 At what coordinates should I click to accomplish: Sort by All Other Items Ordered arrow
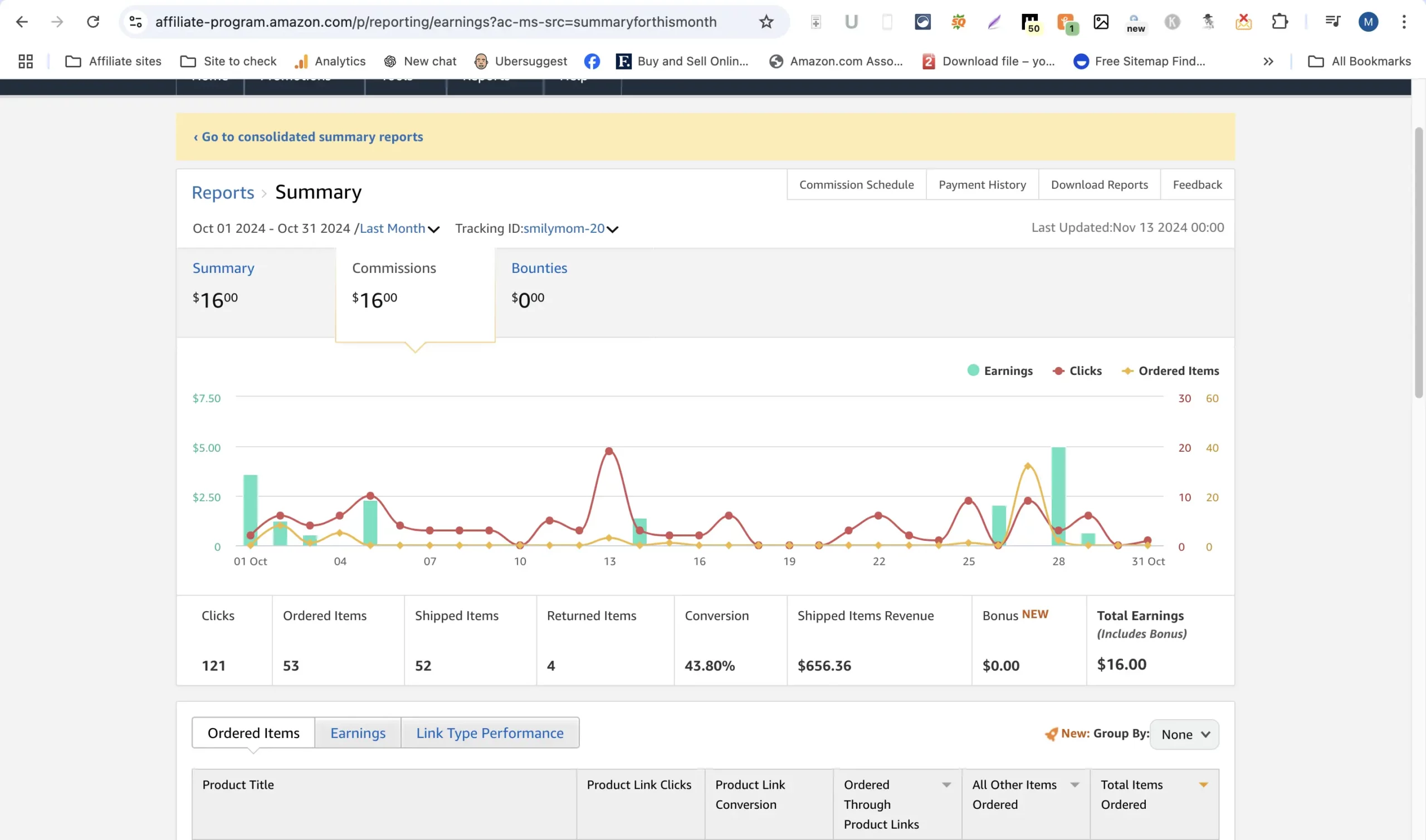1075,784
